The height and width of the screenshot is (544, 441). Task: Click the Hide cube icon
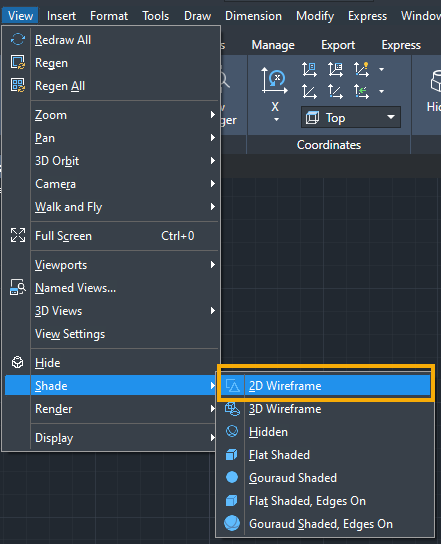pos(18,362)
